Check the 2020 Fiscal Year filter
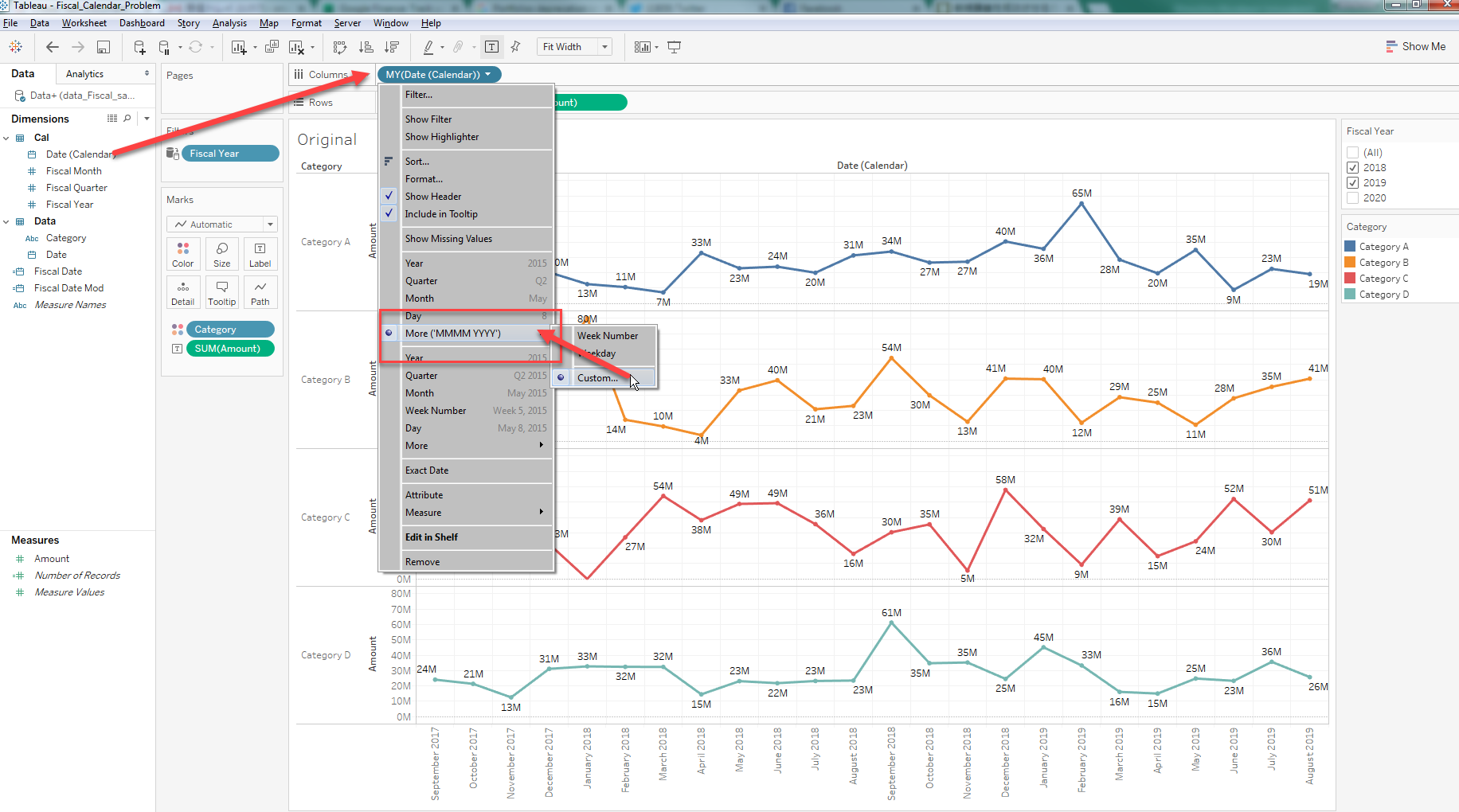The height and width of the screenshot is (812, 1459). pyautogui.click(x=1352, y=197)
